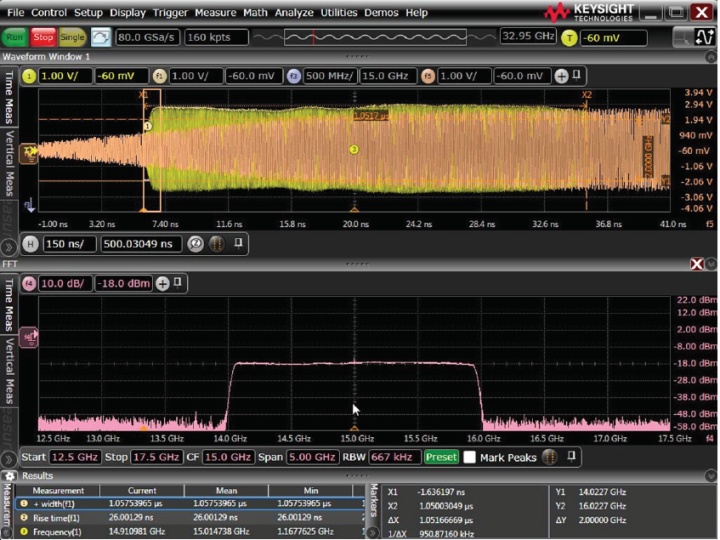This screenshot has width=720, height=540.
Task: Click pin icon in horizontal toolbar
Action: (238, 243)
